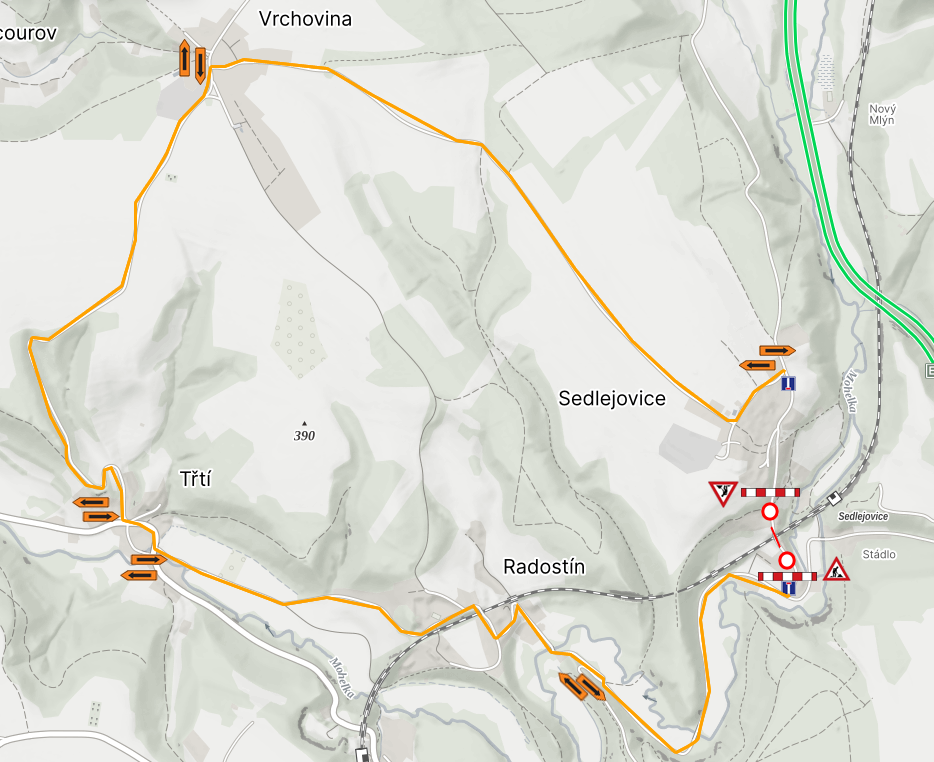Click the lower red-white road barrier
Screen dimensions: 934x762
(x=787, y=576)
